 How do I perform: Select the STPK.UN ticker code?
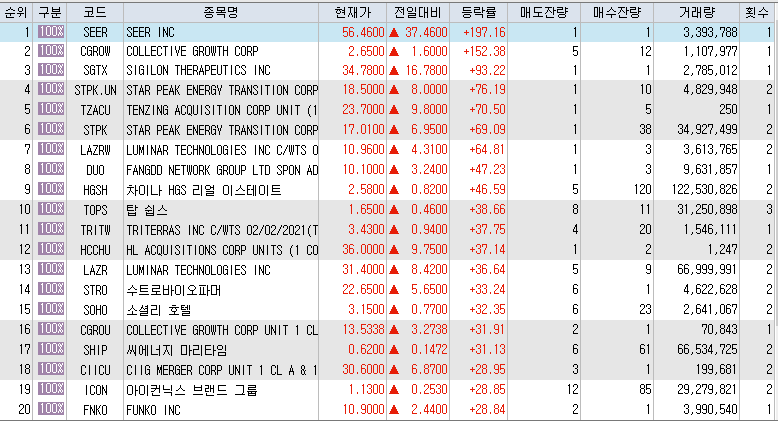[95, 90]
